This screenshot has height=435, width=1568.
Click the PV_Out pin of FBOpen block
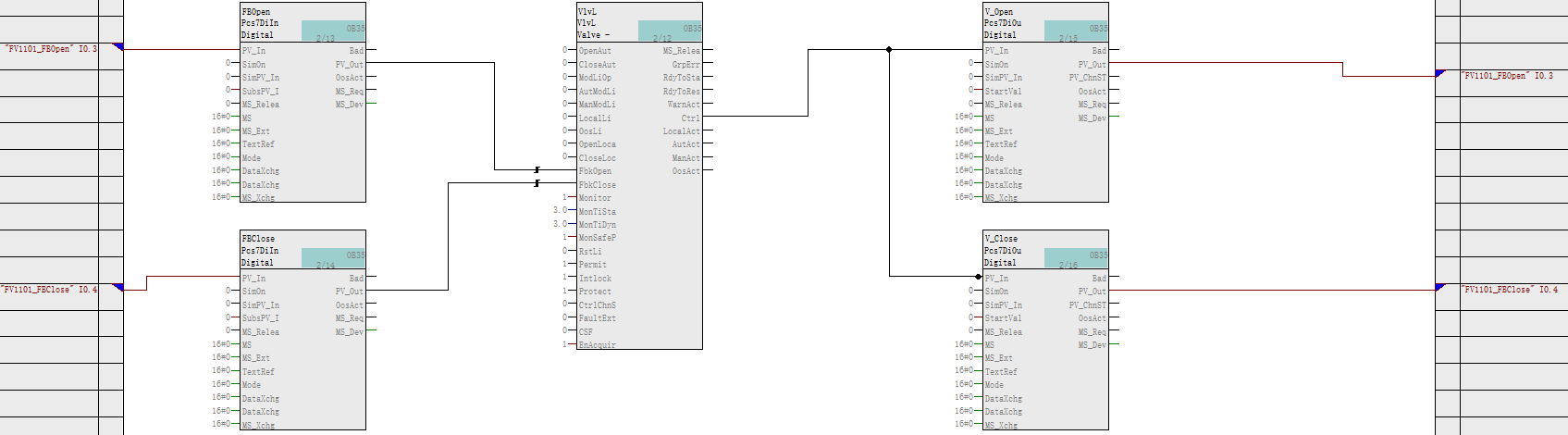(x=349, y=65)
